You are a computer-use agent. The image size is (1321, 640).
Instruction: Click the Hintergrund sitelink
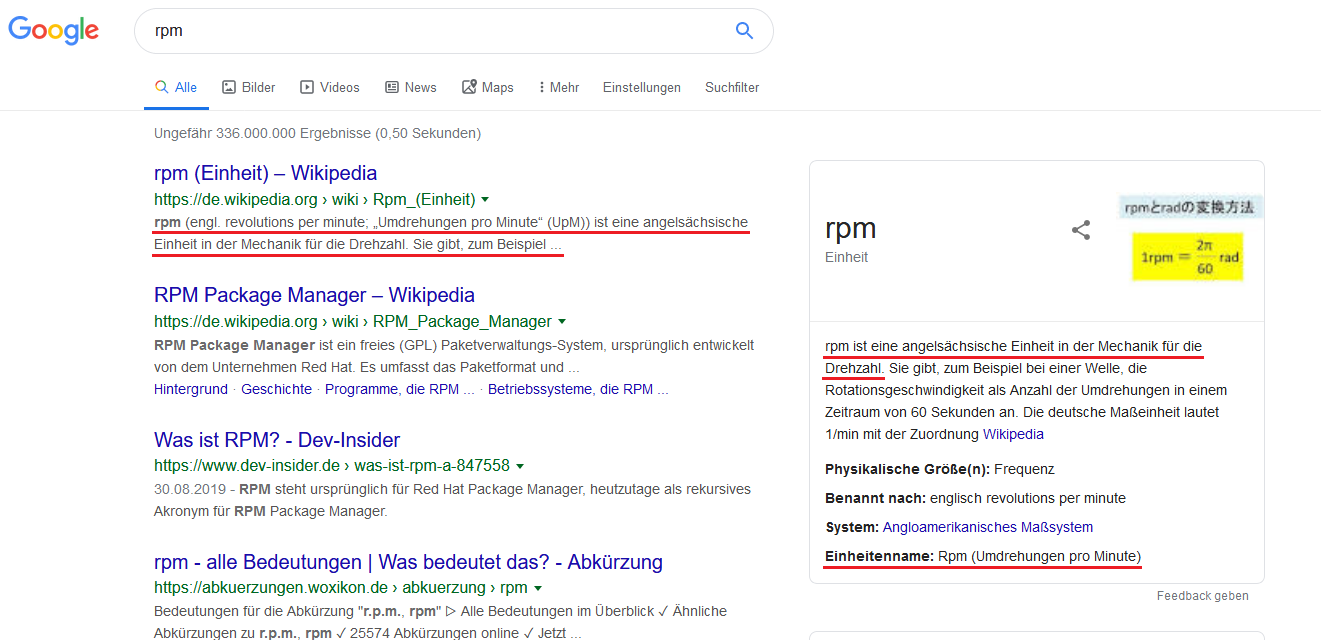pos(191,389)
